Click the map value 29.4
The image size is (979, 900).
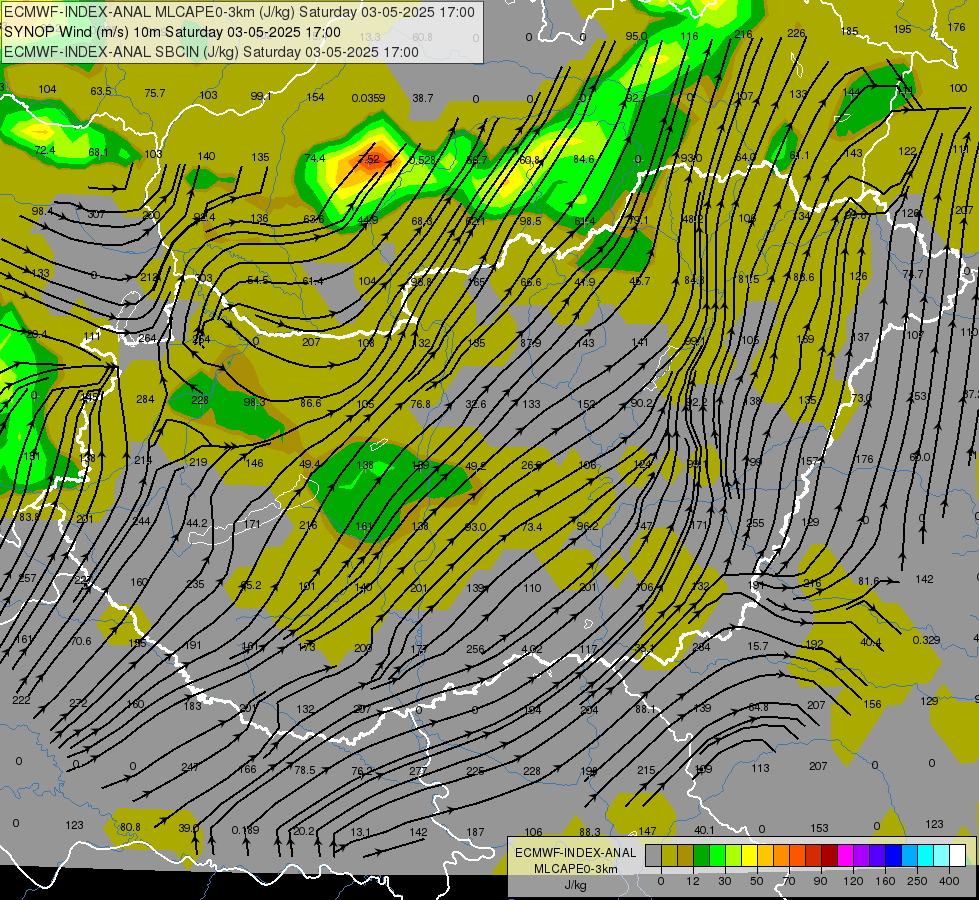[36, 334]
